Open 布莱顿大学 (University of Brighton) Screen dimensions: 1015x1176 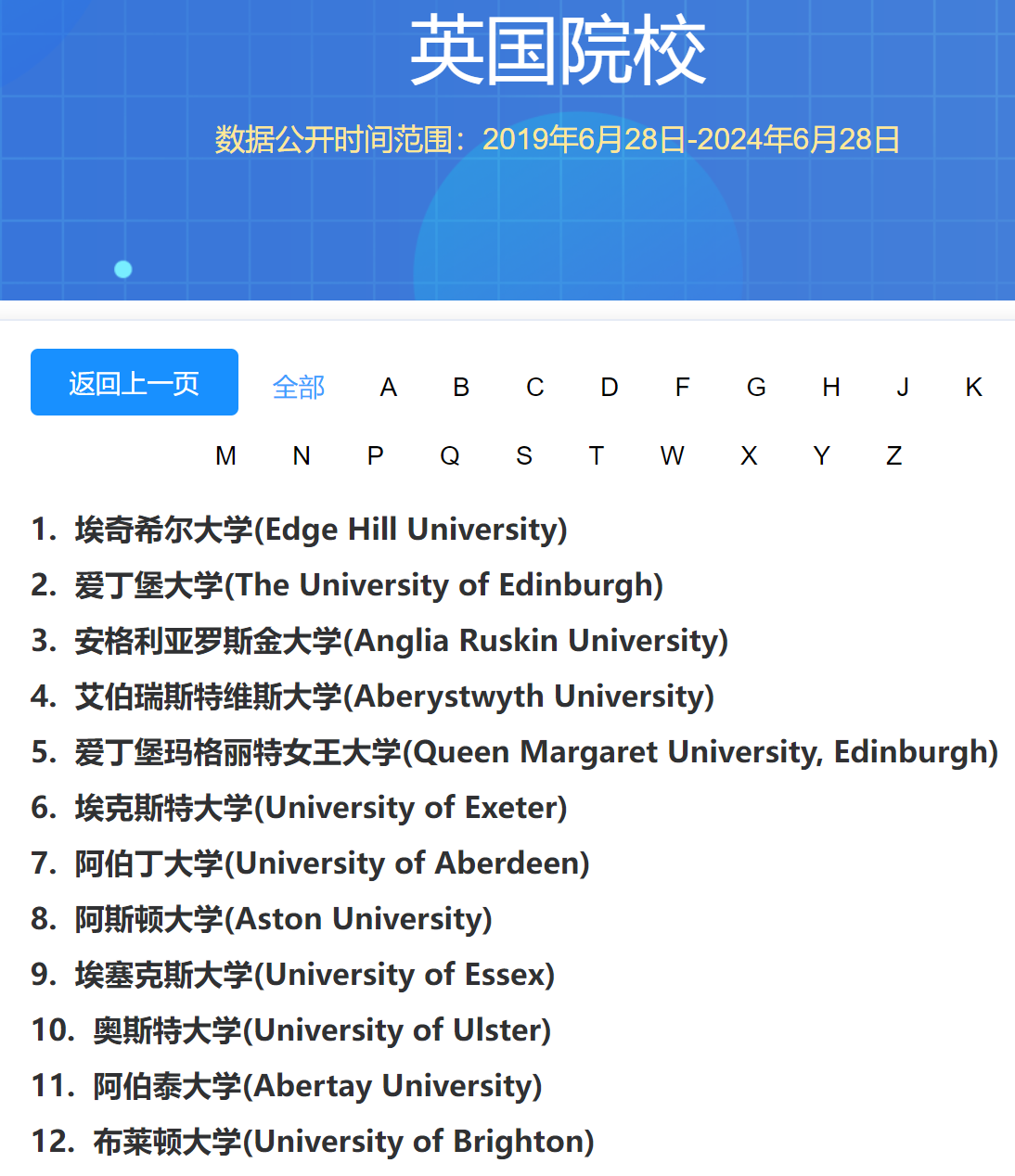click(343, 1142)
